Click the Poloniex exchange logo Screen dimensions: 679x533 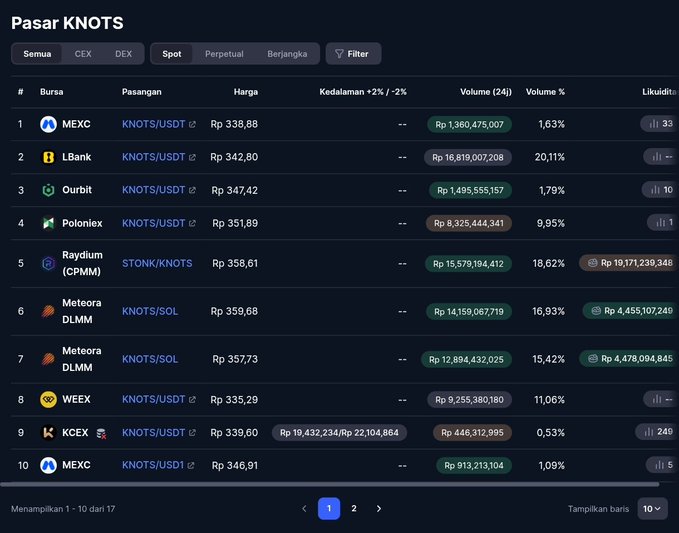pyautogui.click(x=48, y=223)
